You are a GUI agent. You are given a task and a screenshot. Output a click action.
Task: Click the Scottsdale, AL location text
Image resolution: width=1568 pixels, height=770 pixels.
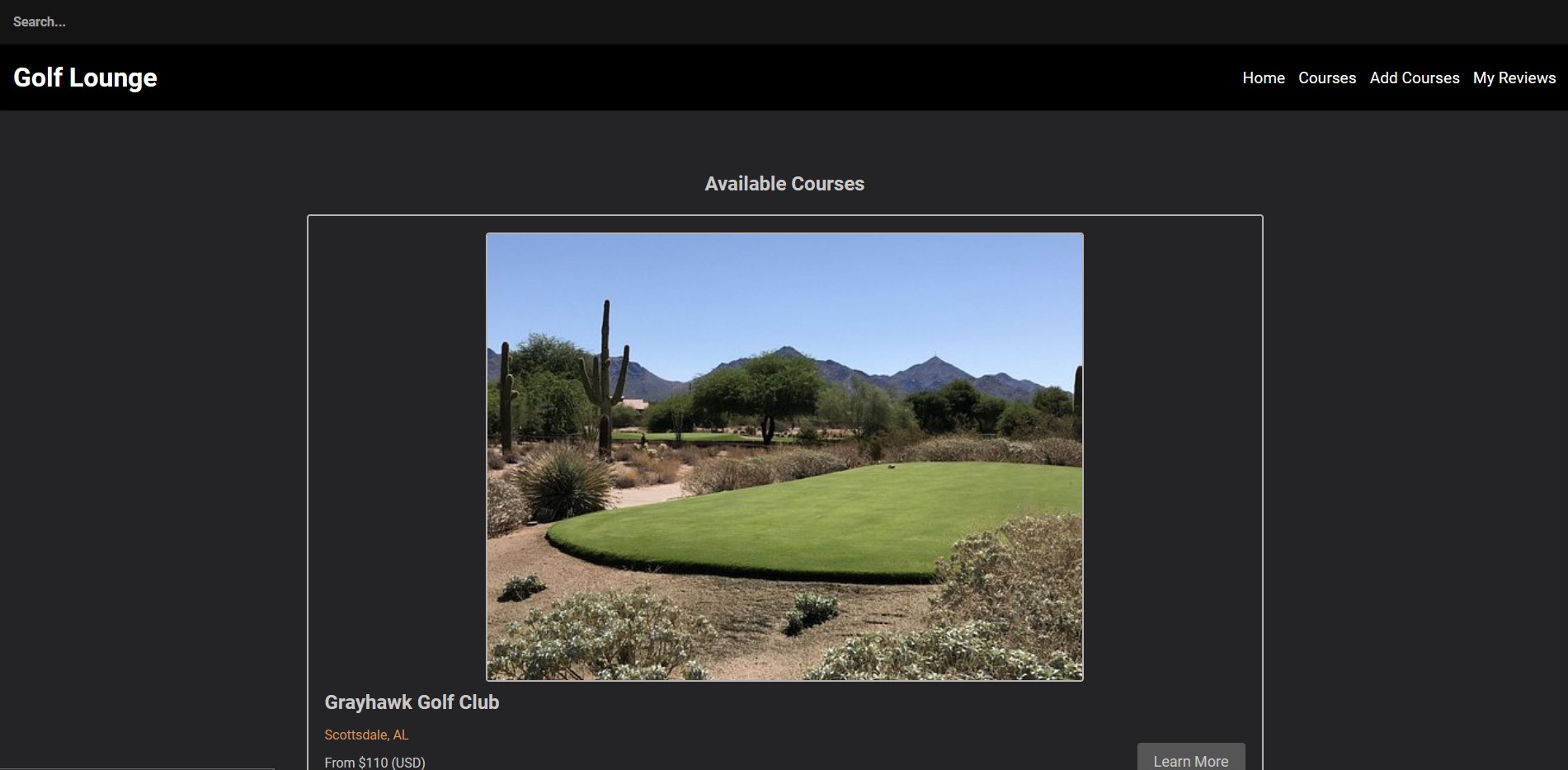click(366, 735)
